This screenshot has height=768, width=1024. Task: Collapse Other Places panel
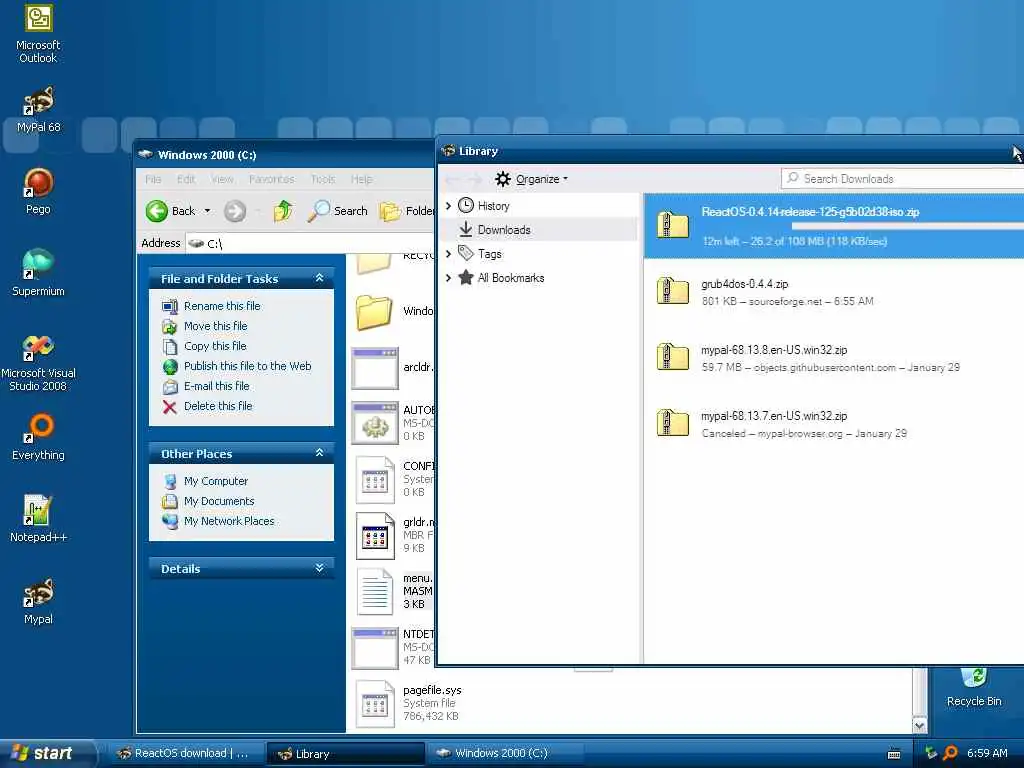[319, 453]
